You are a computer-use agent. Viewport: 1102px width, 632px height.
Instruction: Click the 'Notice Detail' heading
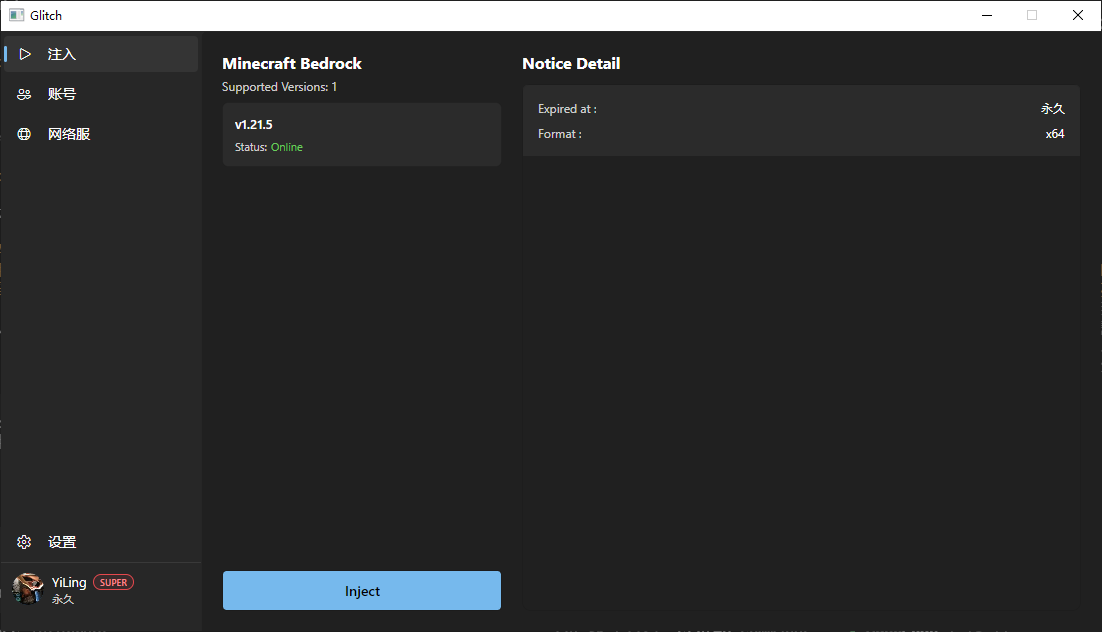(x=571, y=63)
